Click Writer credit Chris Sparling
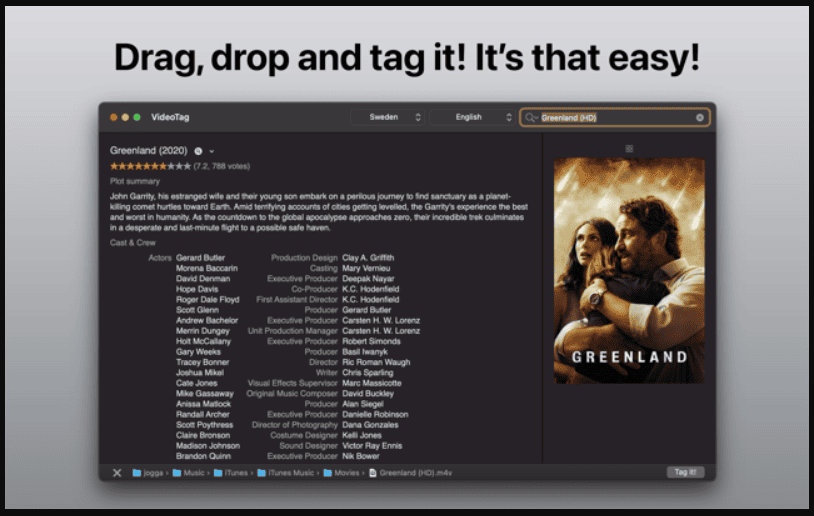 (x=368, y=372)
